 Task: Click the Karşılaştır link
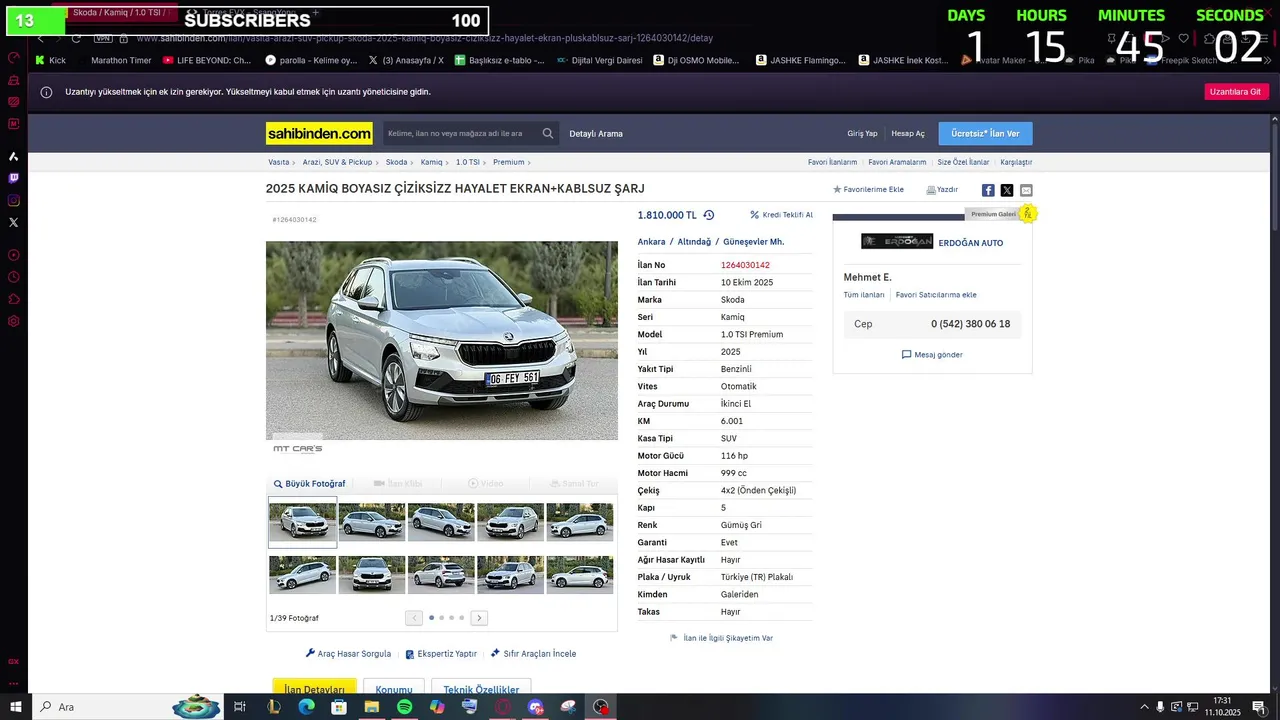(1016, 162)
